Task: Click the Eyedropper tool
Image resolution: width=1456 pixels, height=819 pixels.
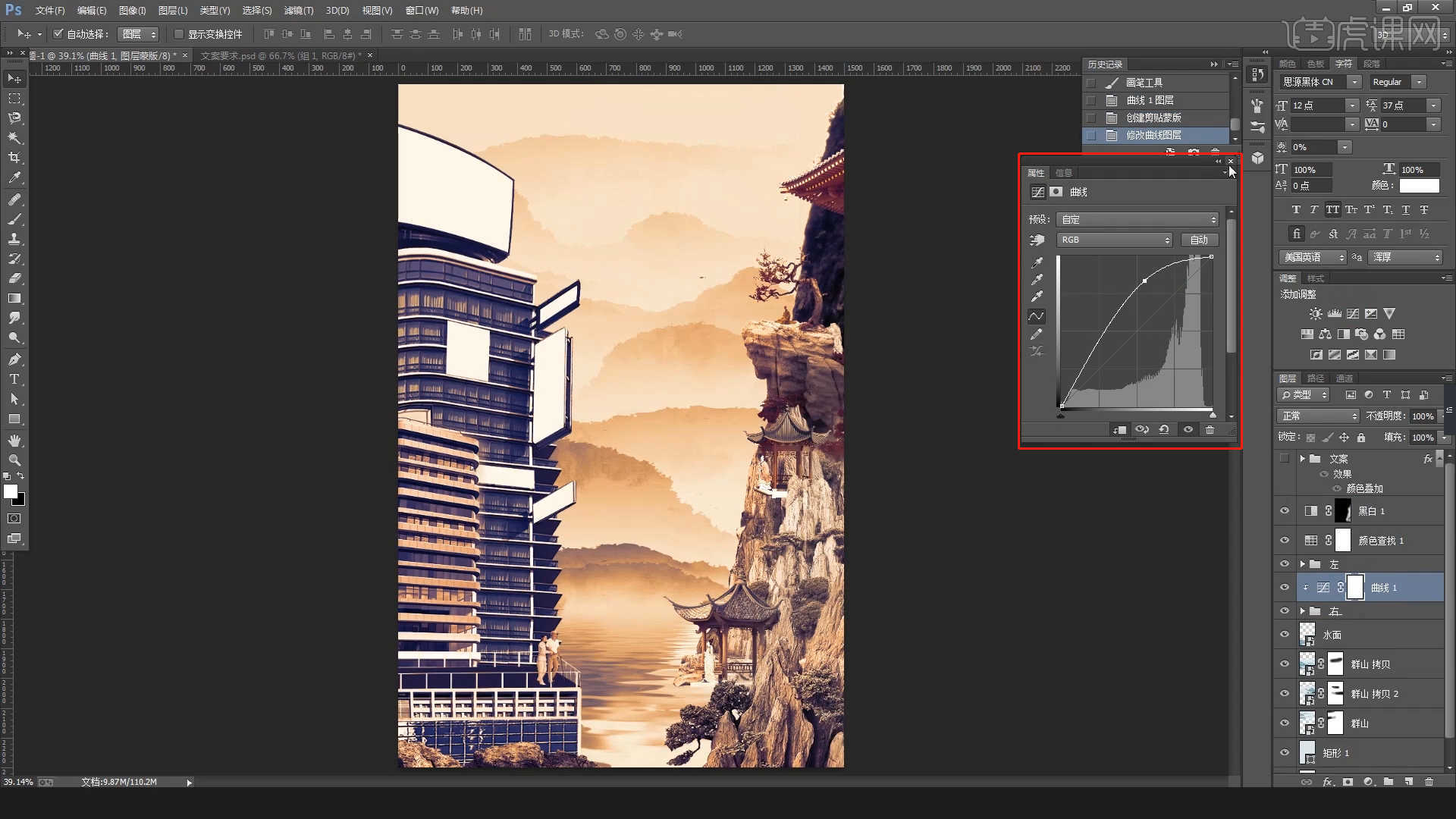Action: pyautogui.click(x=14, y=177)
